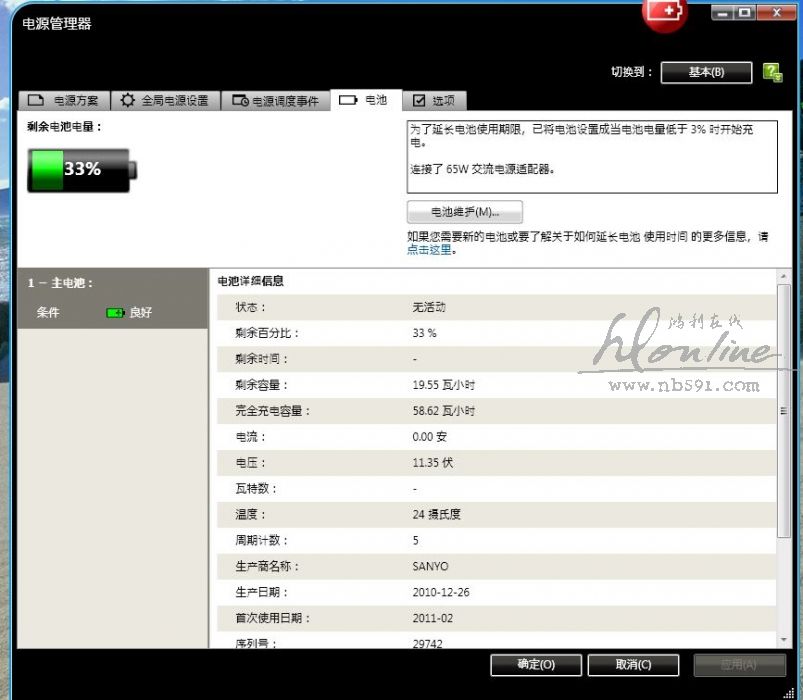The width and height of the screenshot is (803, 700).
Task: Click the gear icon on 全局电源设置 tab
Action: coord(128,101)
